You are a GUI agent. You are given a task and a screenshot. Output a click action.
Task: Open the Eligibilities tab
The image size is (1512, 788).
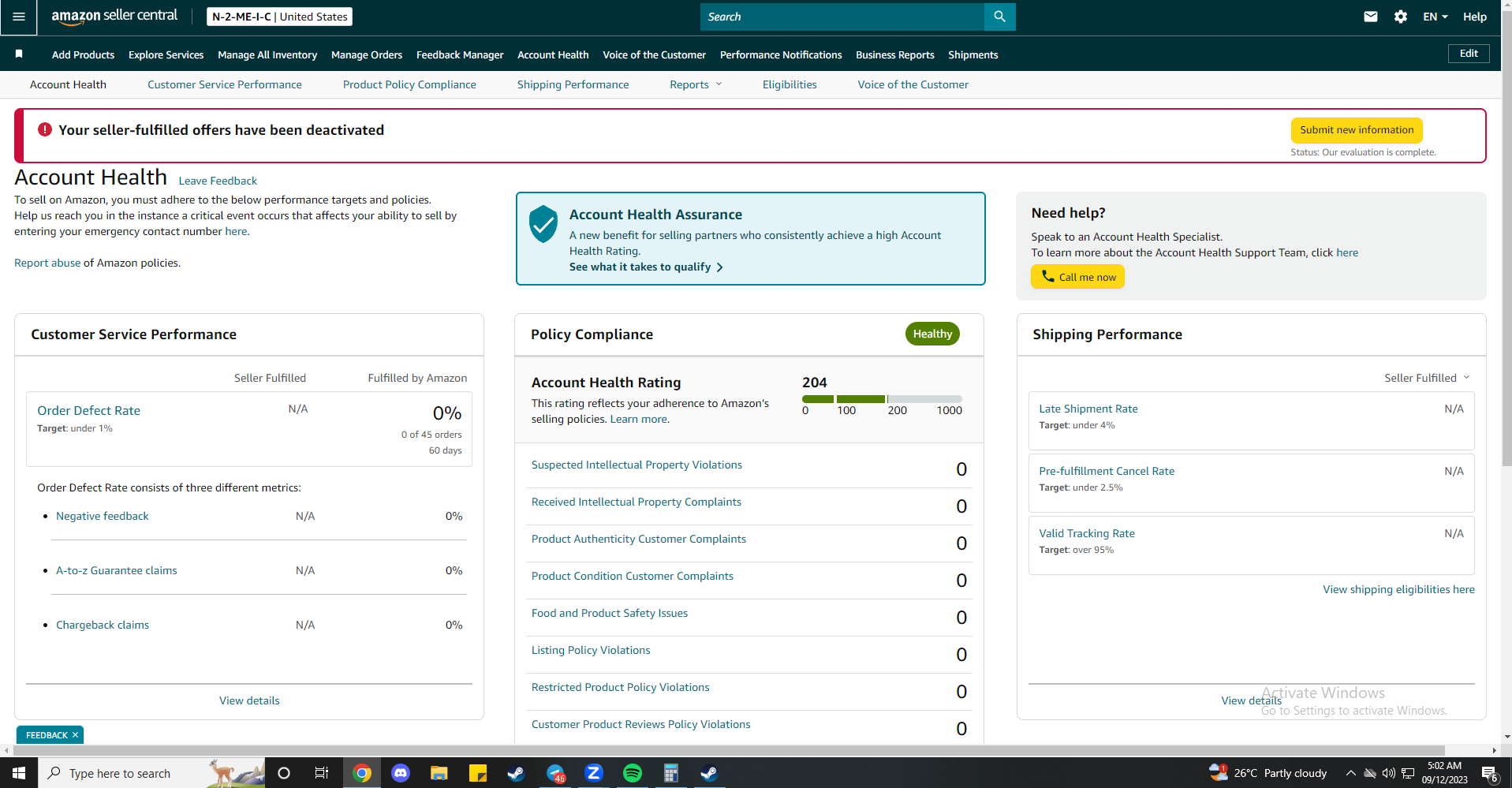[x=790, y=84]
